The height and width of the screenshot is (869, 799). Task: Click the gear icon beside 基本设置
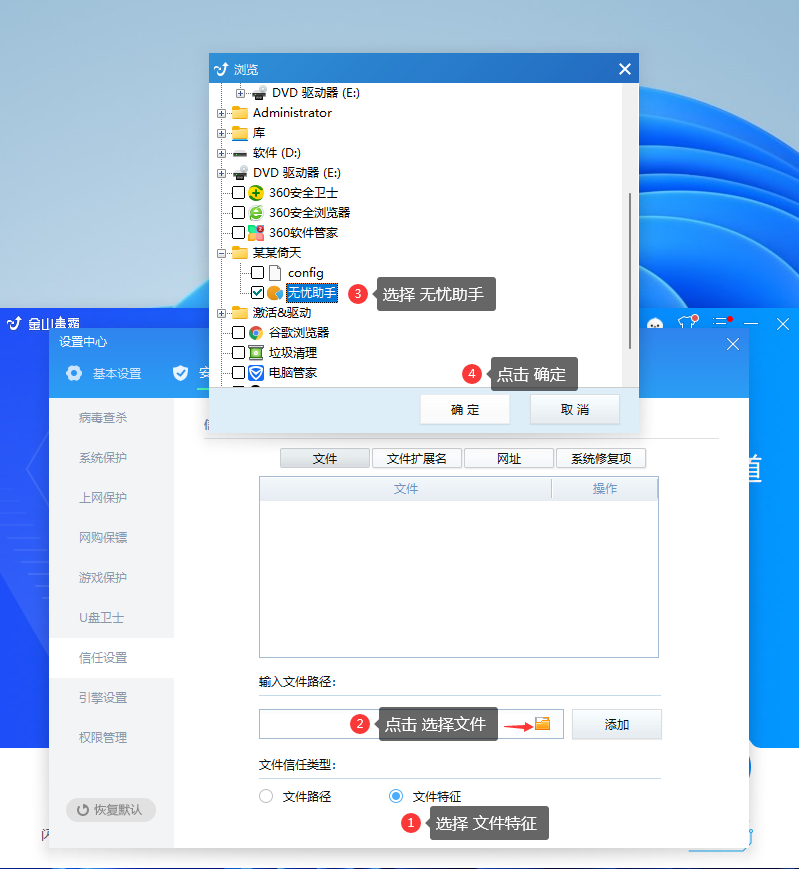[x=74, y=374]
